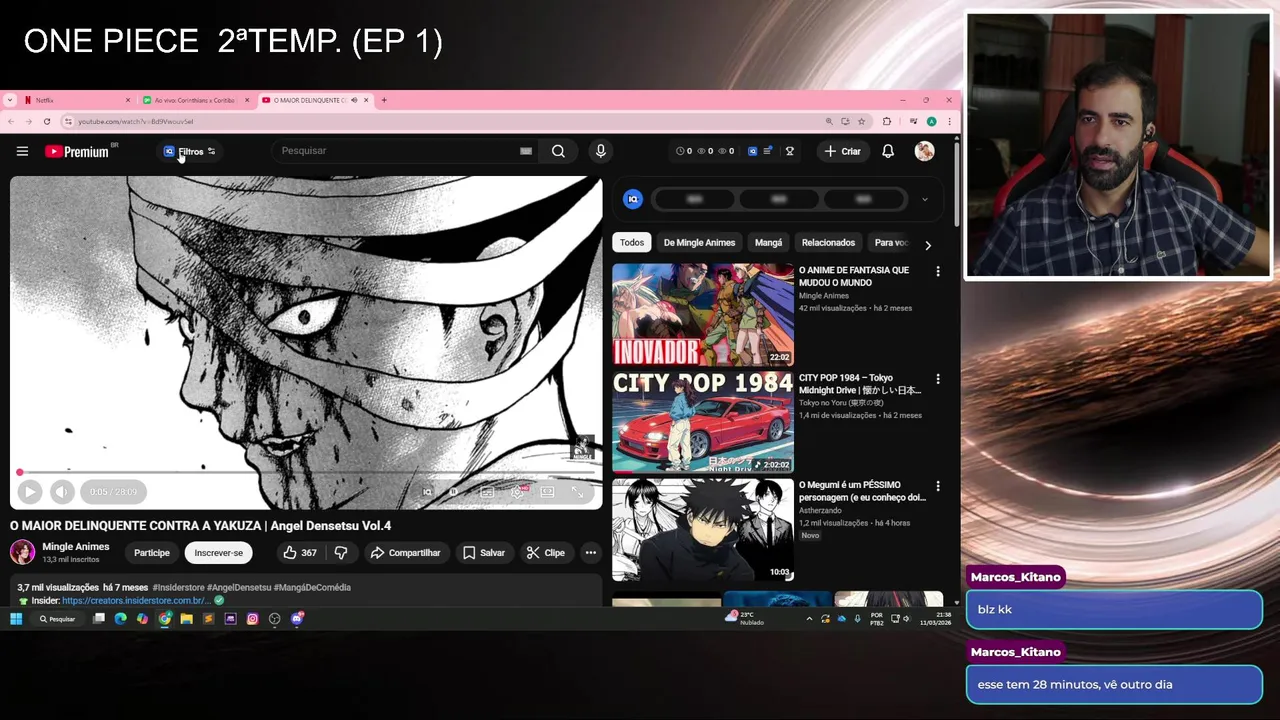Share using the Compartilhar button

(405, 553)
